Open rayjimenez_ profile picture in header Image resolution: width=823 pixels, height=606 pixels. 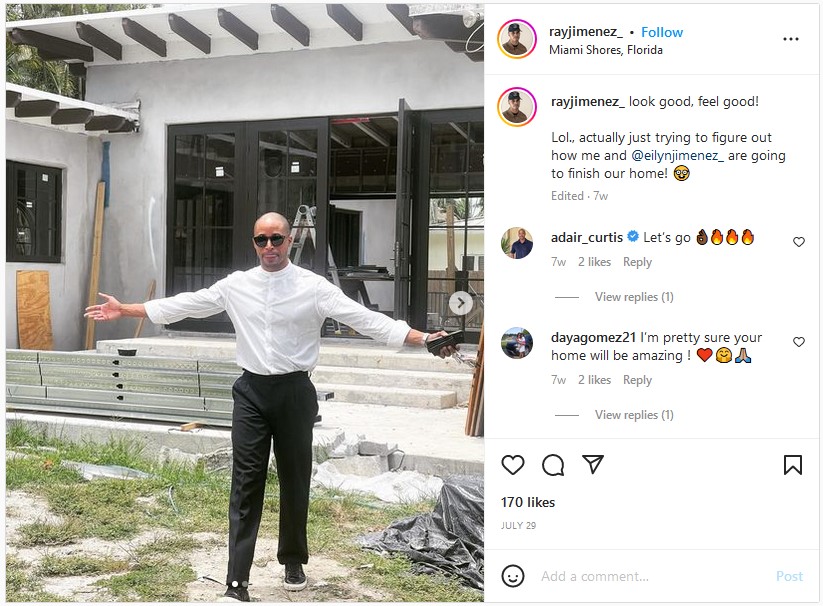517,39
